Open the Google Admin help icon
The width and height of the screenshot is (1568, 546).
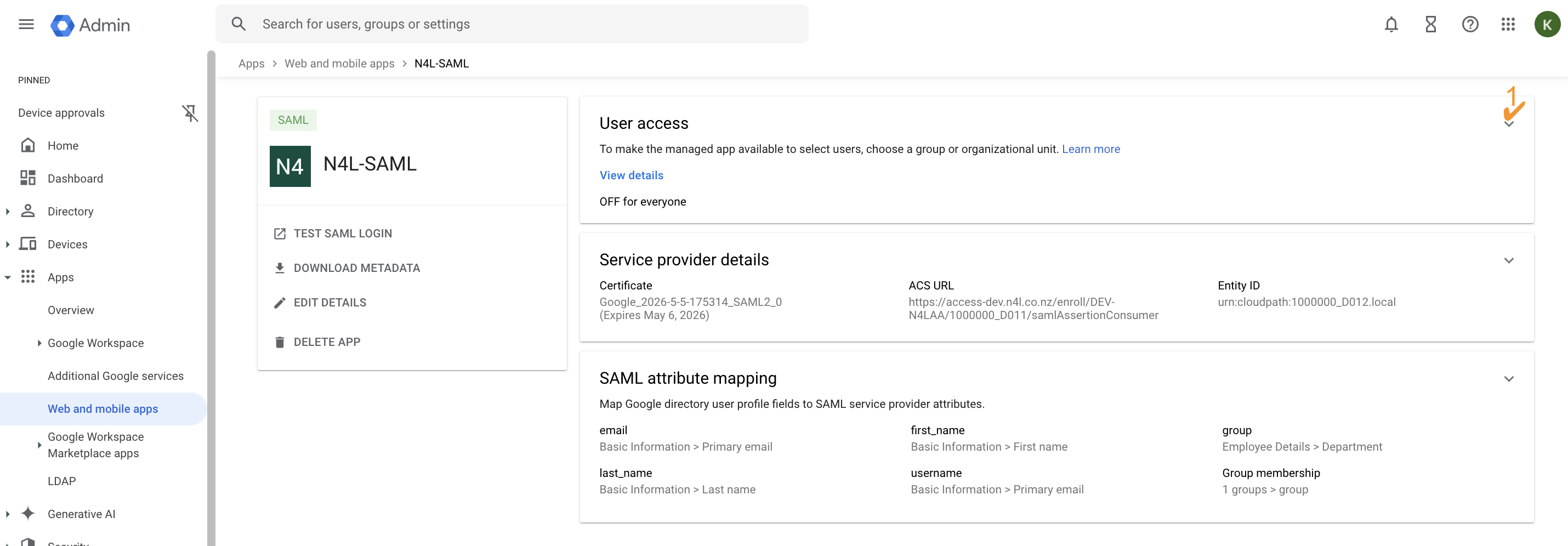tap(1470, 24)
